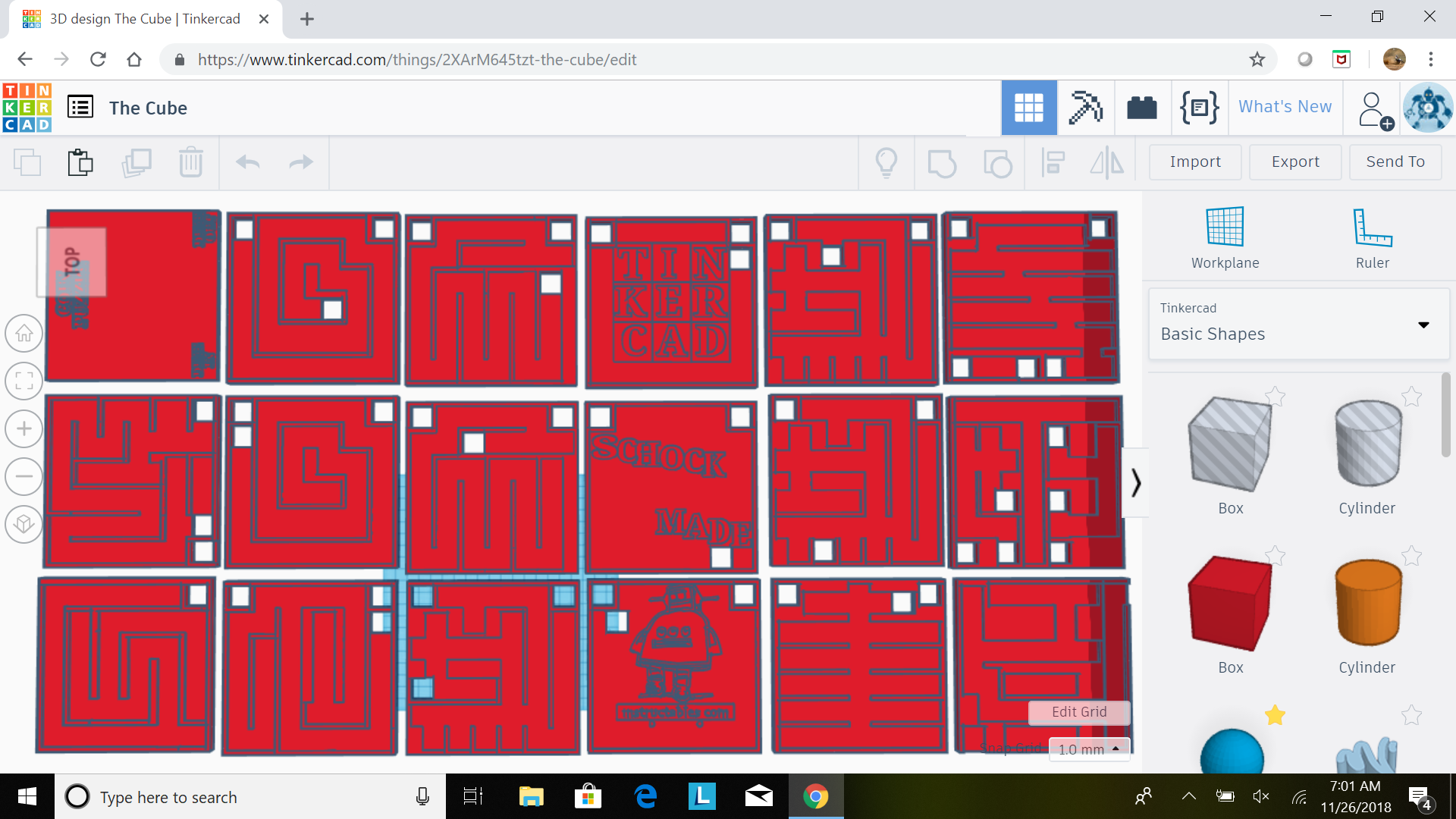Click the Tinkercad logo
Image resolution: width=1456 pixels, height=819 pixels.
27,108
